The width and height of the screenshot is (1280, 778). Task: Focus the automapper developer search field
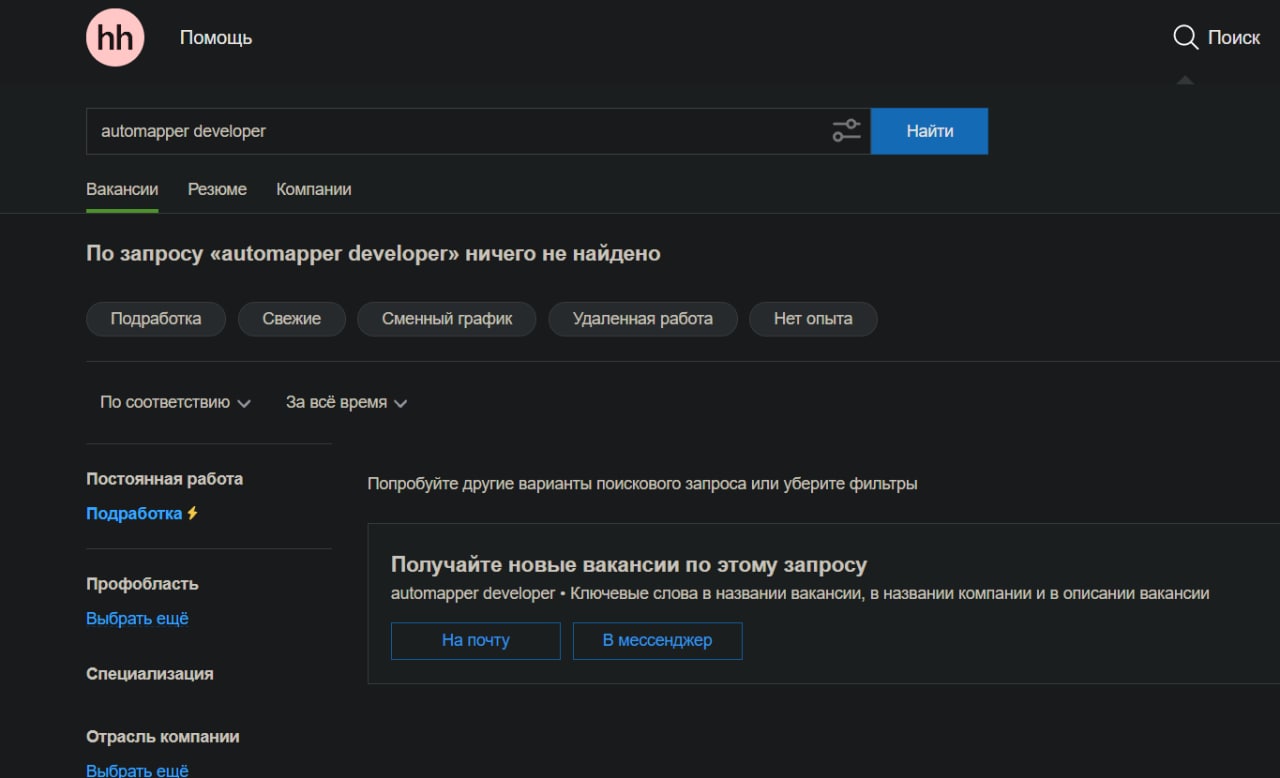pos(450,131)
